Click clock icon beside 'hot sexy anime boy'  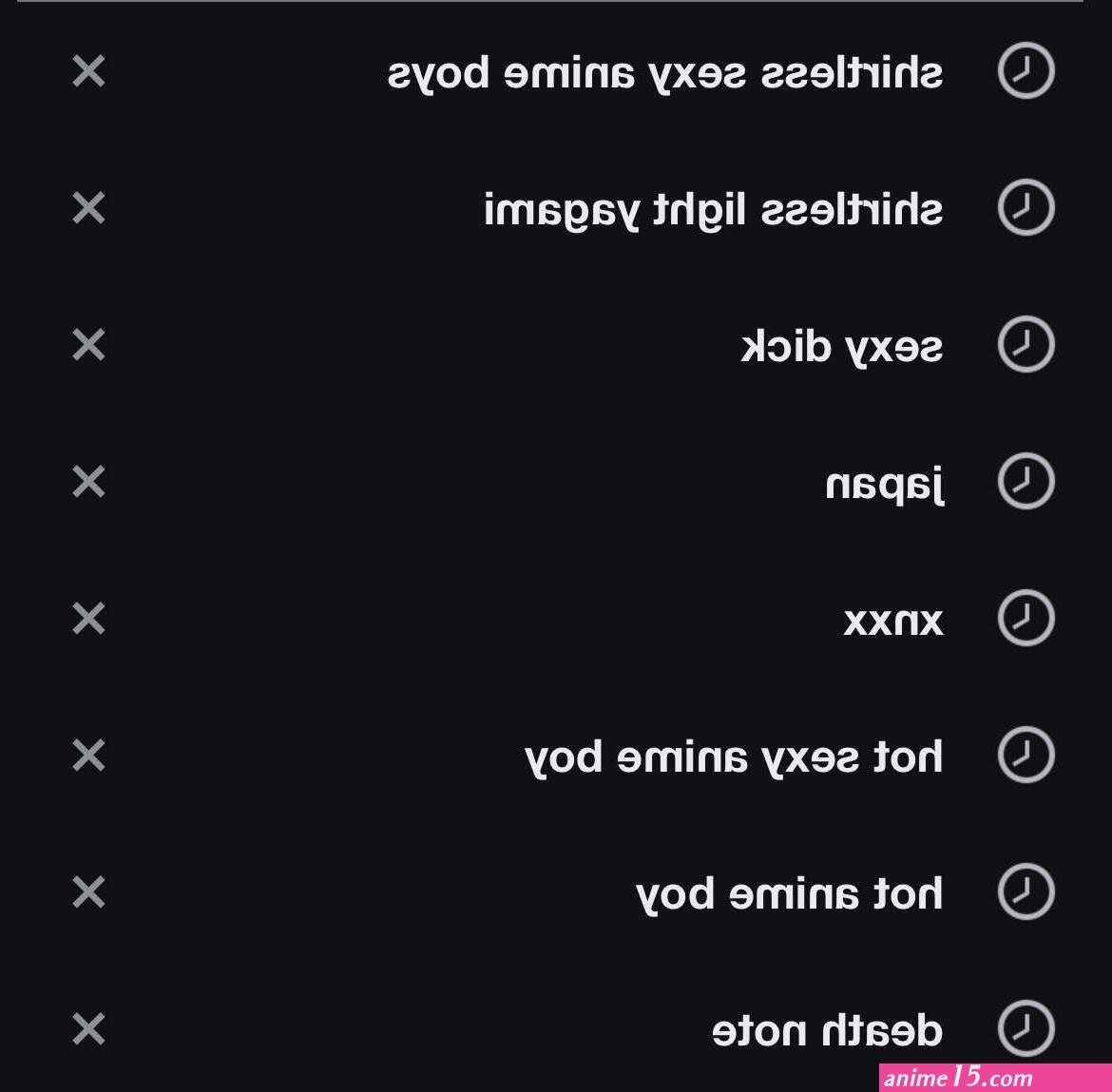(1026, 755)
